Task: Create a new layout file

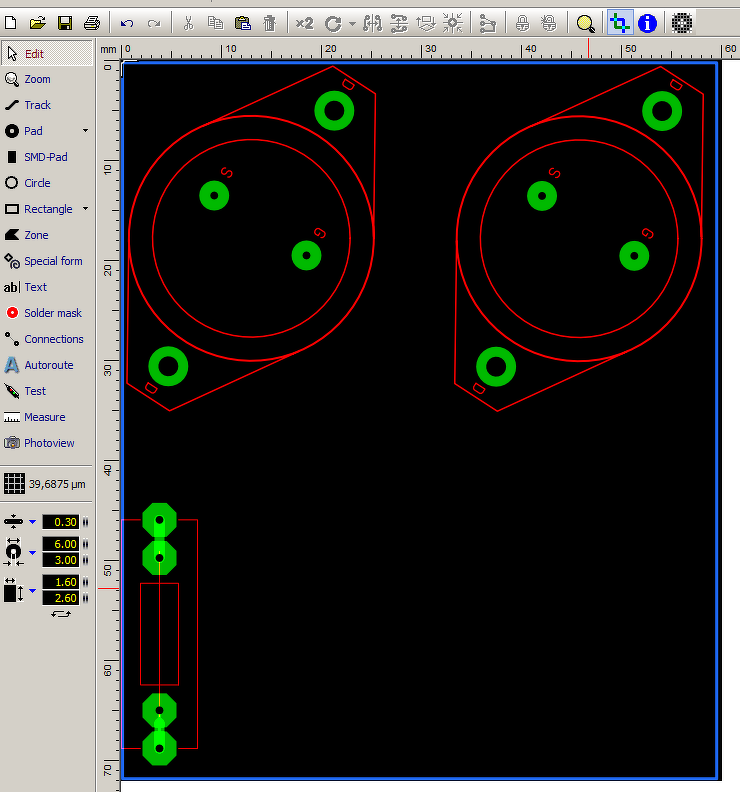Action: point(11,23)
